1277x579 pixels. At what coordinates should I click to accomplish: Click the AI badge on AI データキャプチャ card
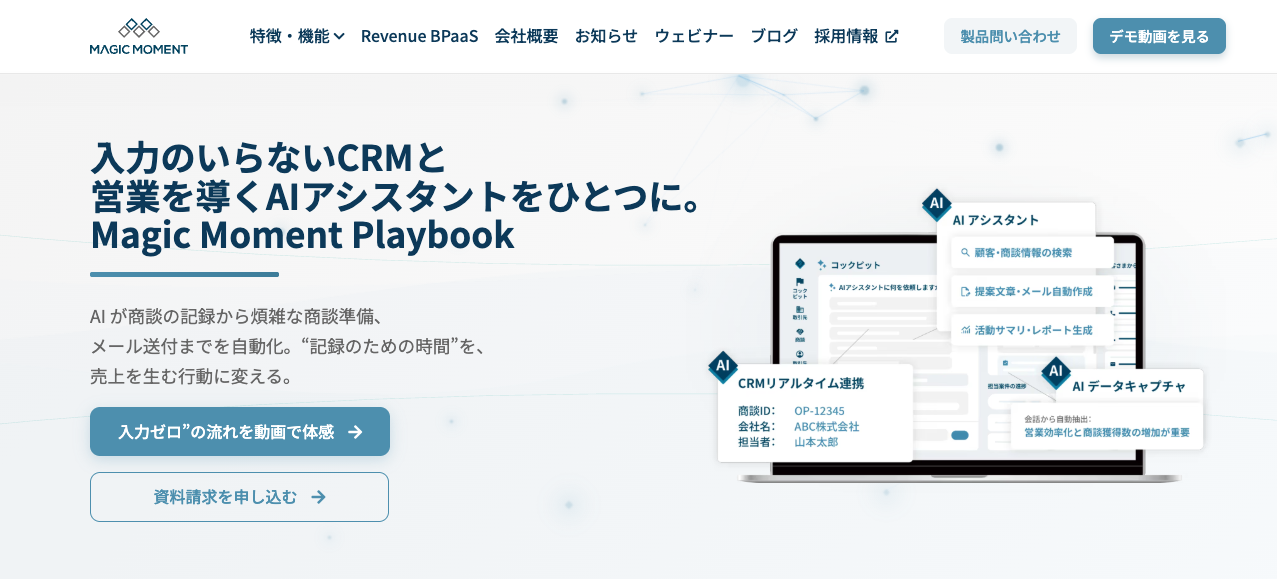point(1056,372)
